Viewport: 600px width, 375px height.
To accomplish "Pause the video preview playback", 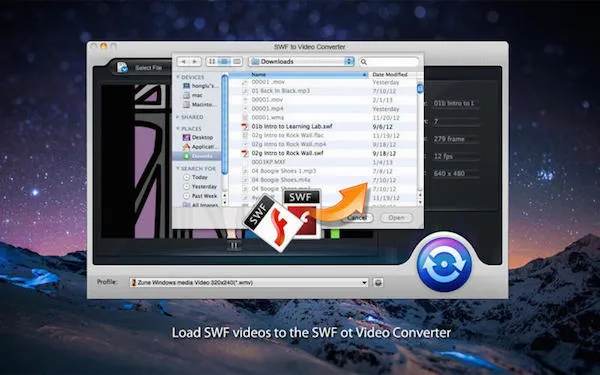I will tap(234, 245).
